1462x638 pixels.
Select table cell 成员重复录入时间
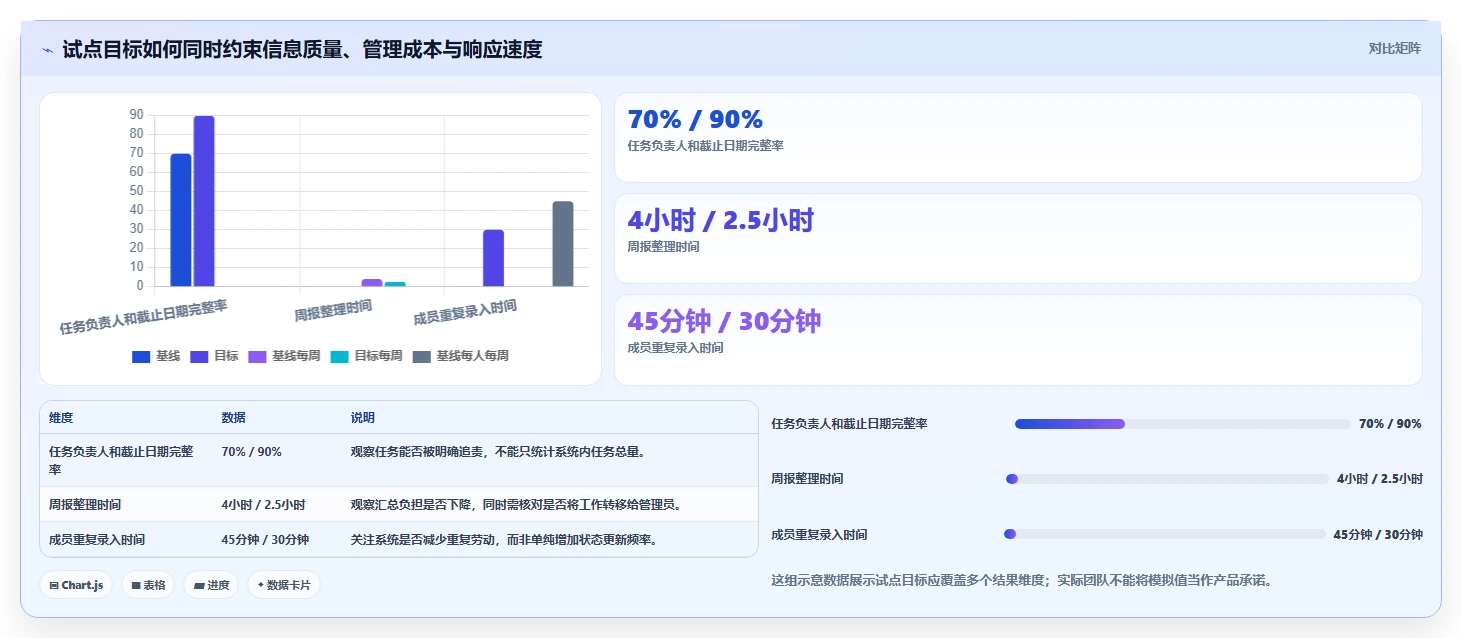point(97,540)
